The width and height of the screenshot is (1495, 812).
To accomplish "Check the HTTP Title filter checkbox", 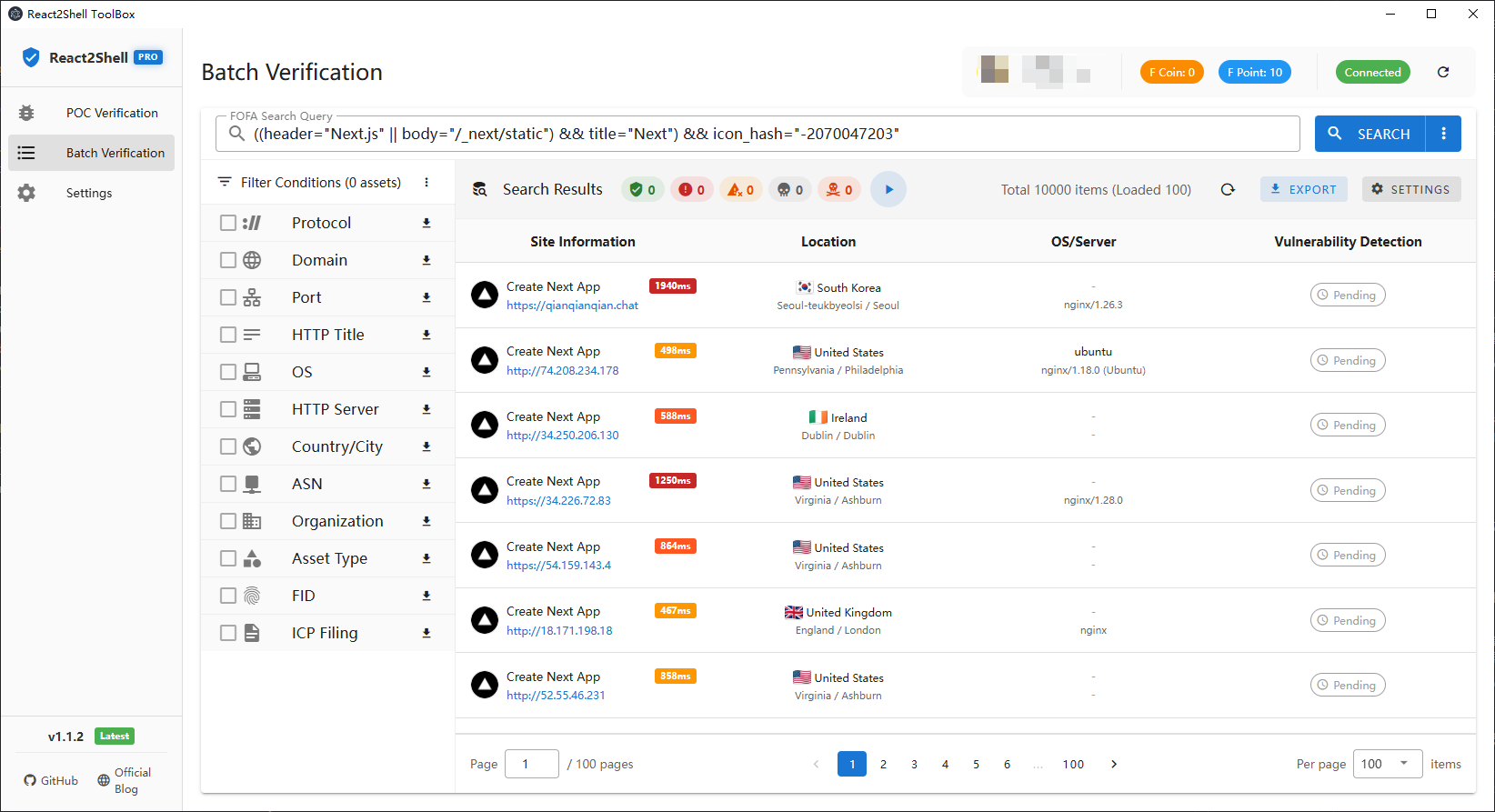I will tap(228, 335).
